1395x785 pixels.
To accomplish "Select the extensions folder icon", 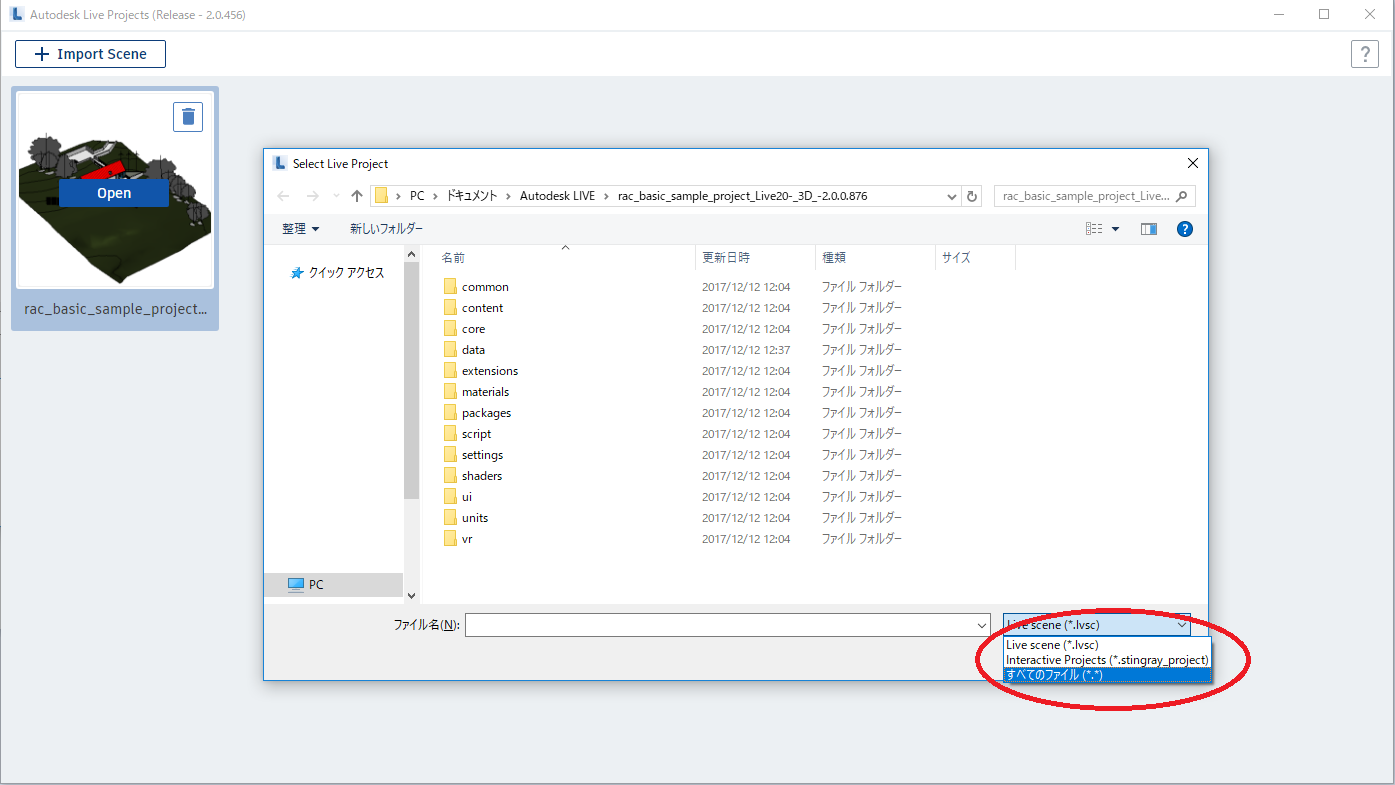I will click(x=450, y=370).
